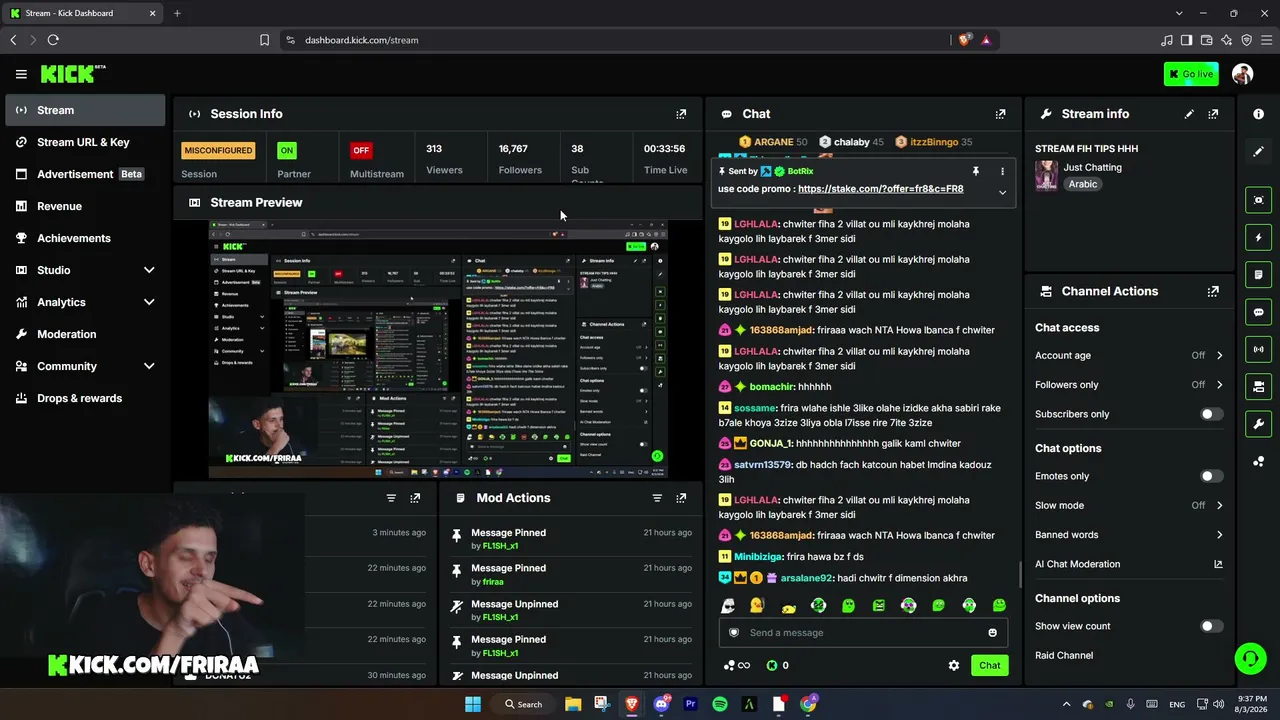Click the Just Chatting category thumbnail

tap(1046, 175)
